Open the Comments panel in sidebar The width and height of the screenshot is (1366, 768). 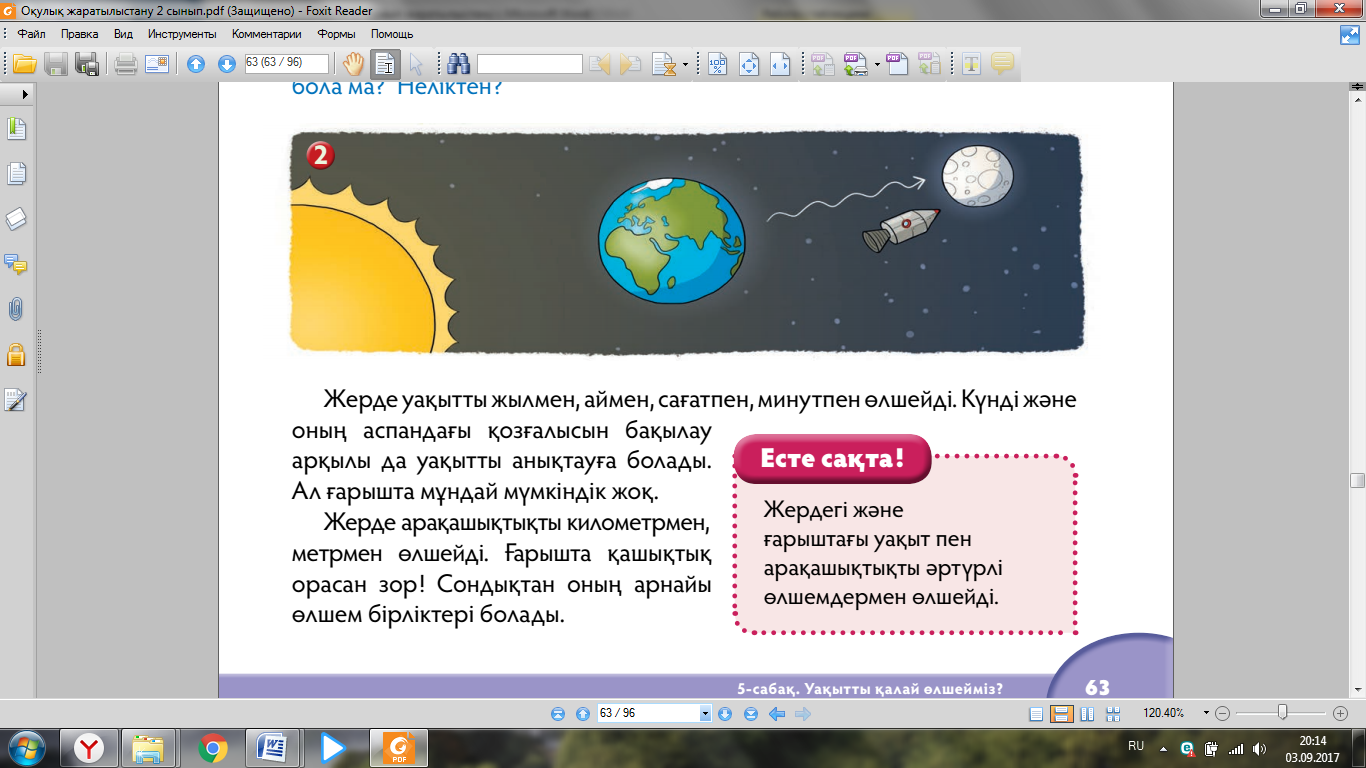[16, 264]
